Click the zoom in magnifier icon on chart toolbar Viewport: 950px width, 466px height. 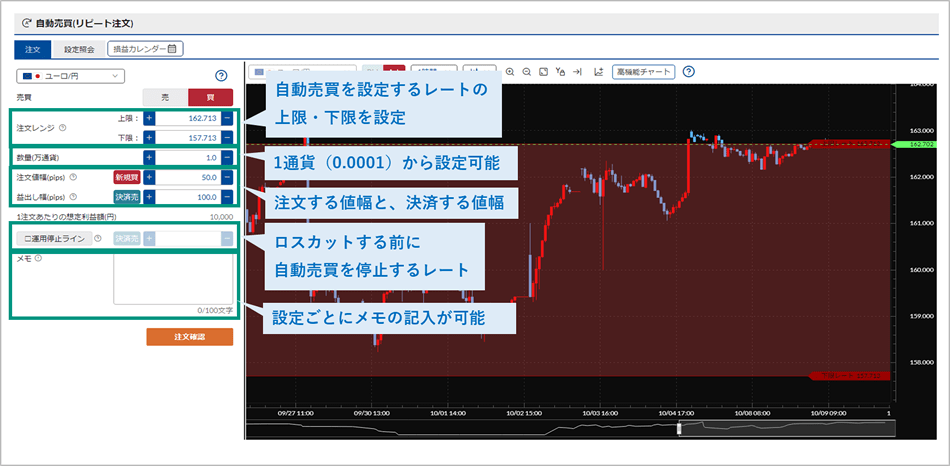pos(510,72)
